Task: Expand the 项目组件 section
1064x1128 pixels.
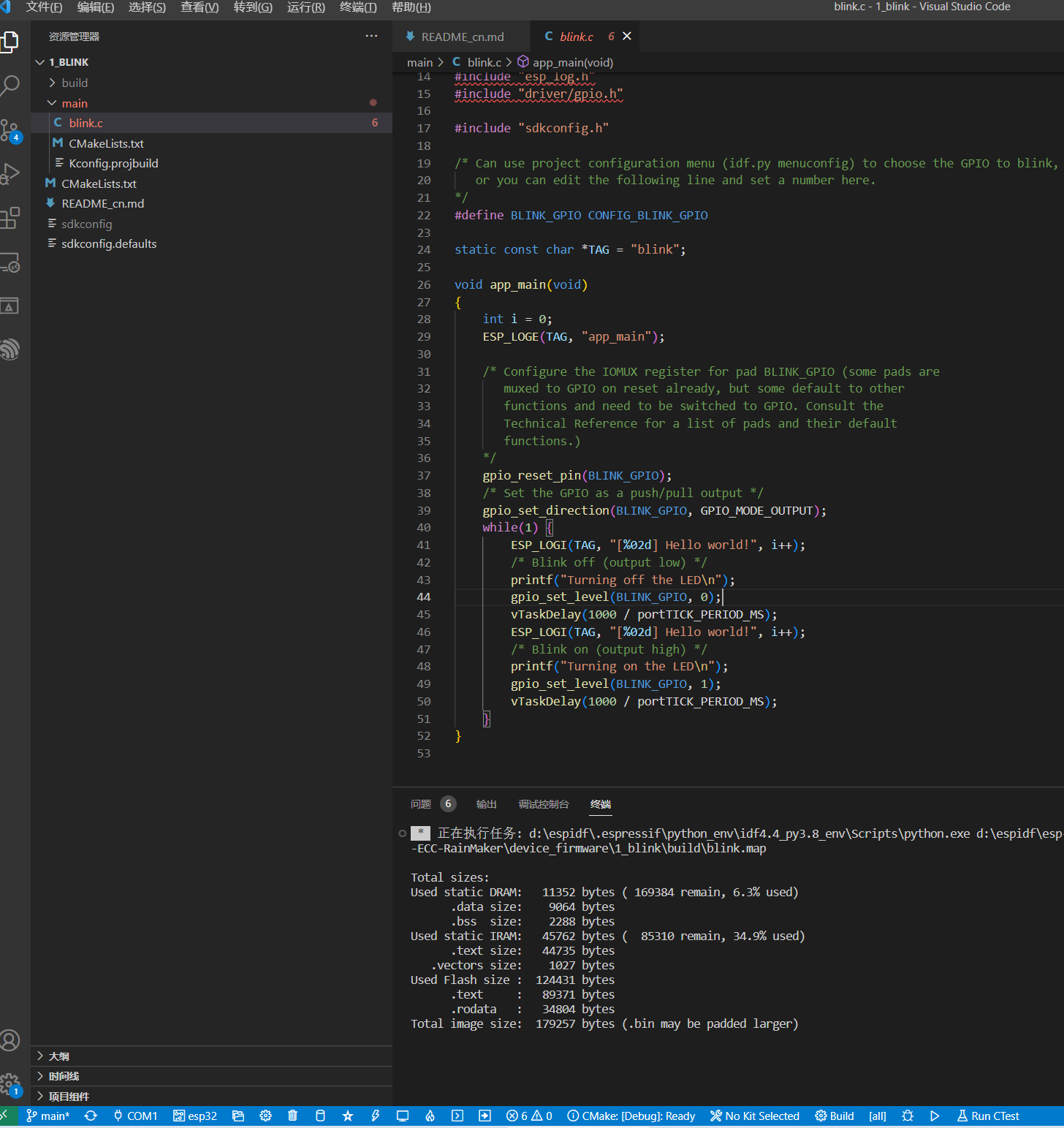Action: (x=212, y=1096)
